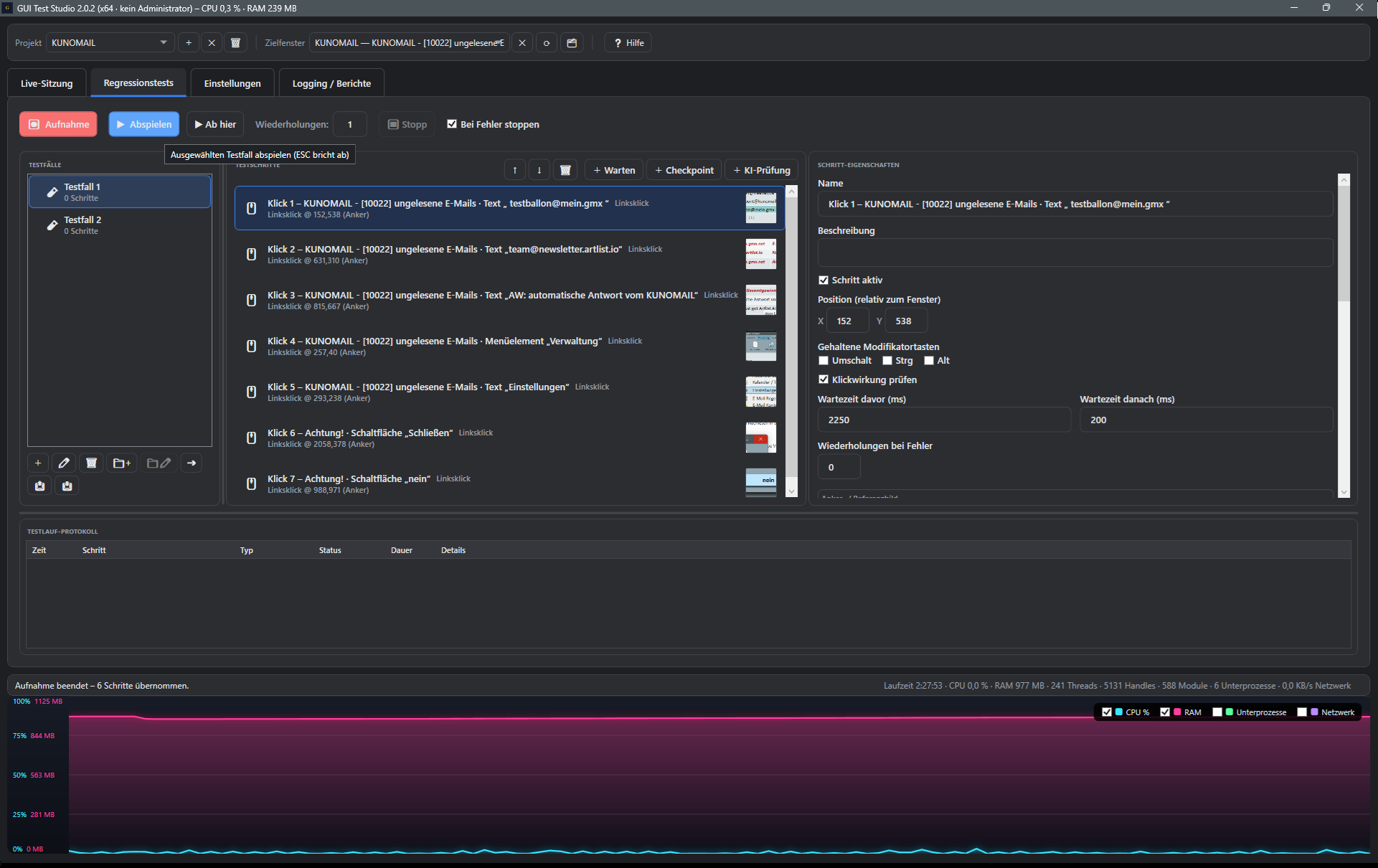Open the Einstellungen tab
This screenshot has width=1378, height=868.
[232, 83]
